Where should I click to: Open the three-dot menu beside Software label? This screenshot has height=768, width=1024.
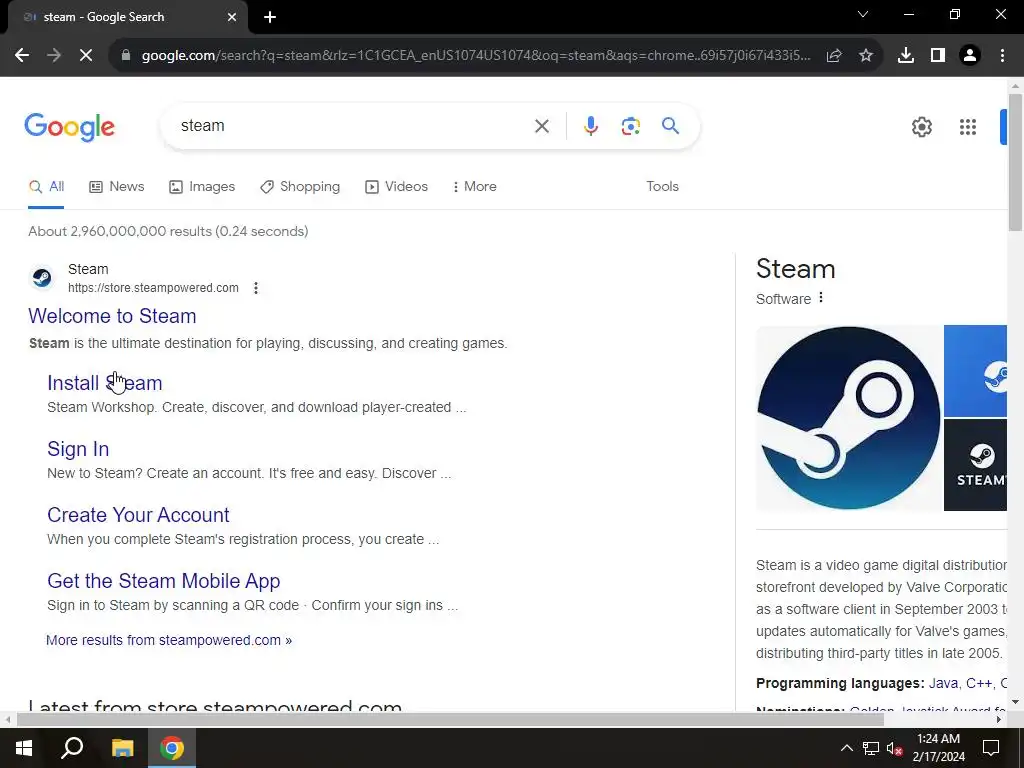coord(821,298)
